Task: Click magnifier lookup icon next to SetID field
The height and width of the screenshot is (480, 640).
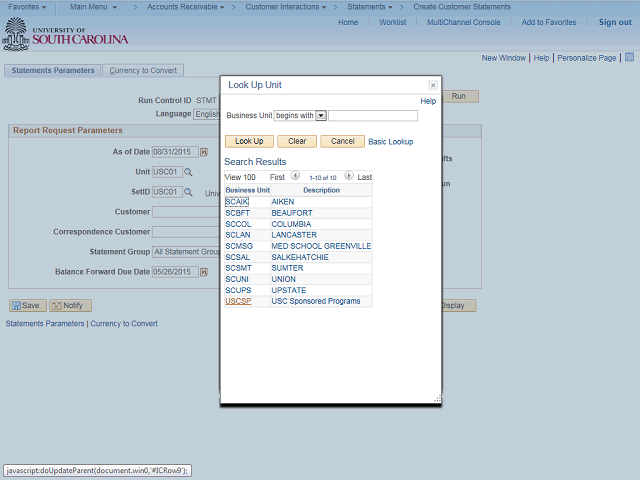Action: [188, 192]
